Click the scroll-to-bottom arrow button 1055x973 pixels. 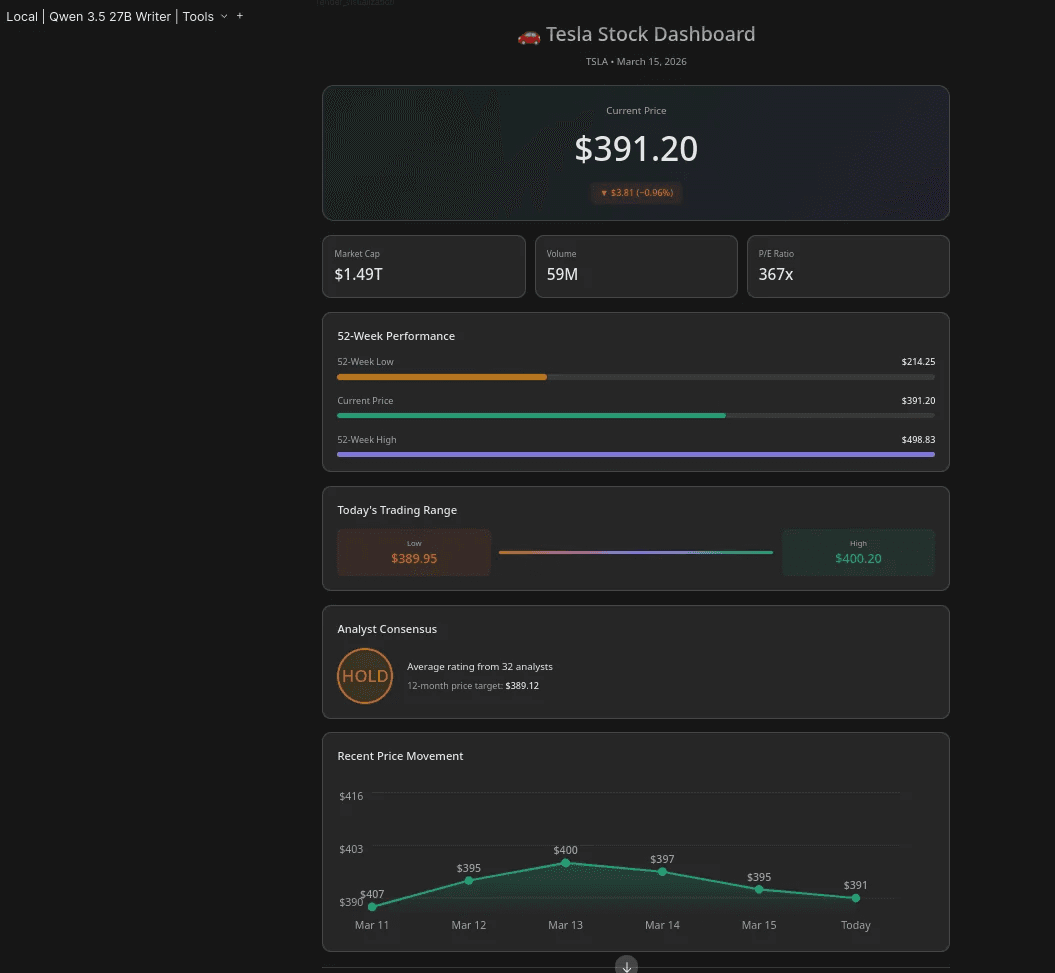click(x=626, y=966)
